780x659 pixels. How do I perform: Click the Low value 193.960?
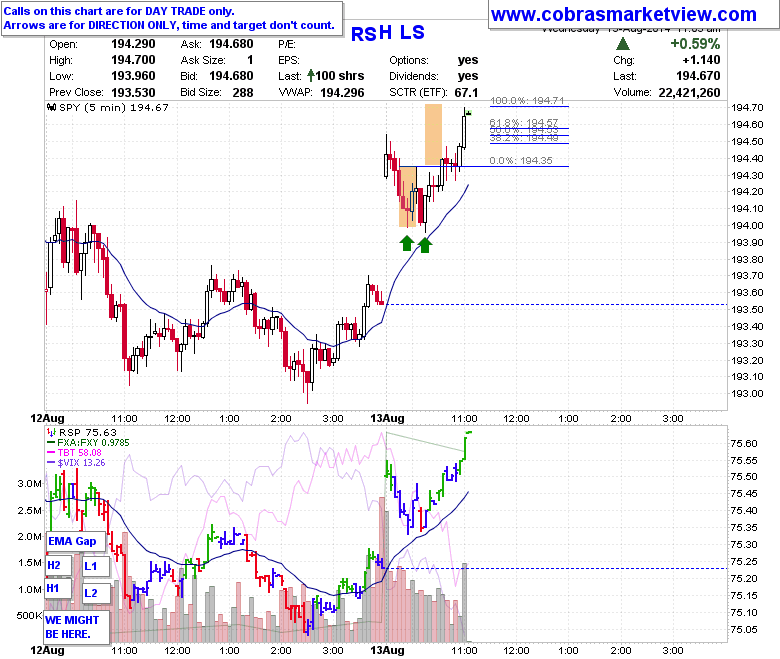[133, 76]
